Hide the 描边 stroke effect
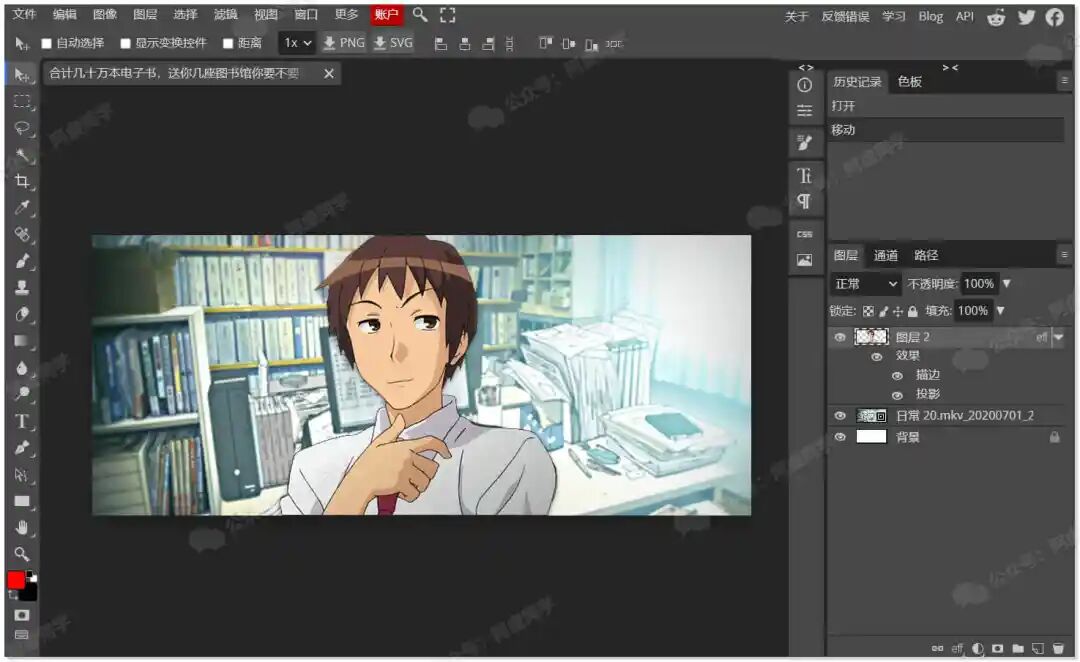1080x662 pixels. (897, 376)
